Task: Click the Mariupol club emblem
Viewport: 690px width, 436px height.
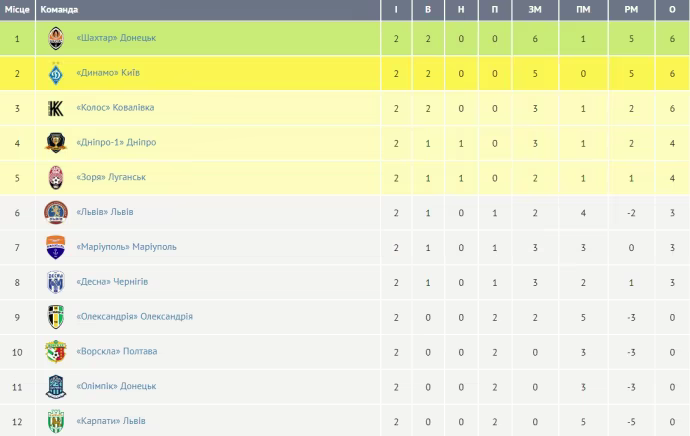Action: click(x=56, y=247)
